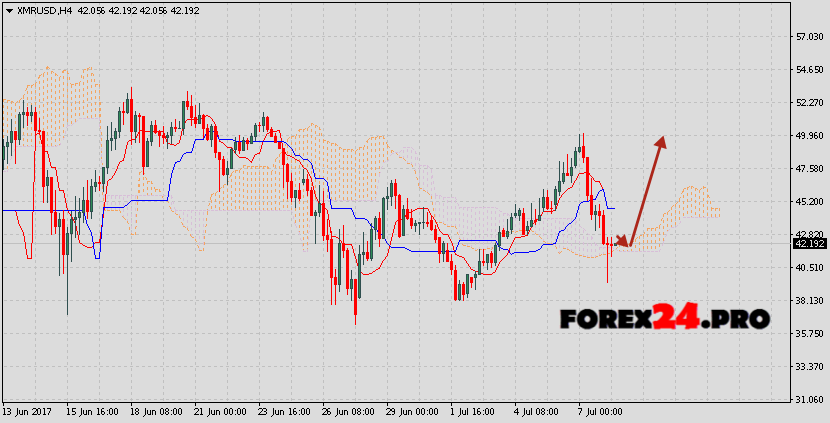
Task: Open the FOREX24.PRO watermark link
Action: click(664, 318)
